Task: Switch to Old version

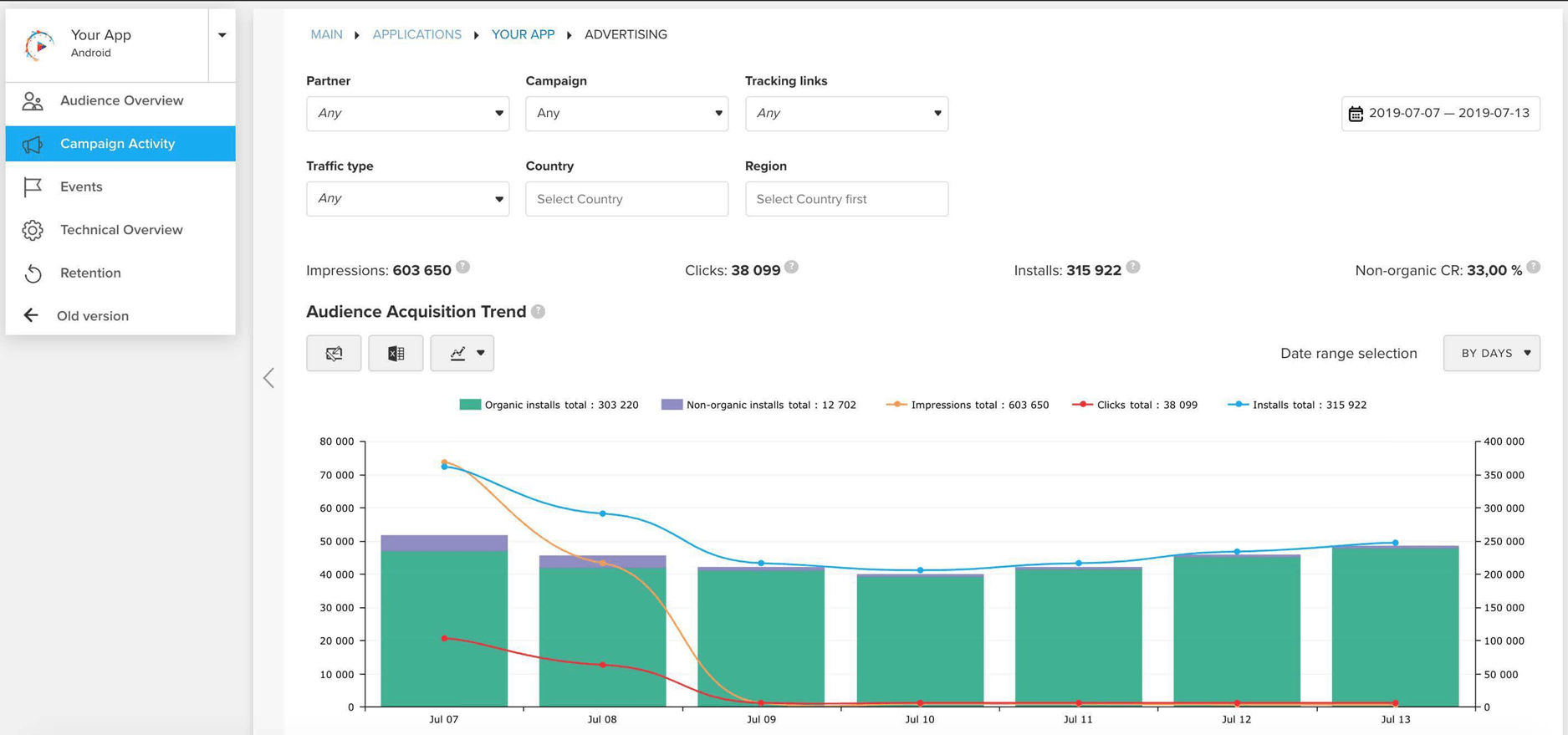Action: [x=120, y=316]
